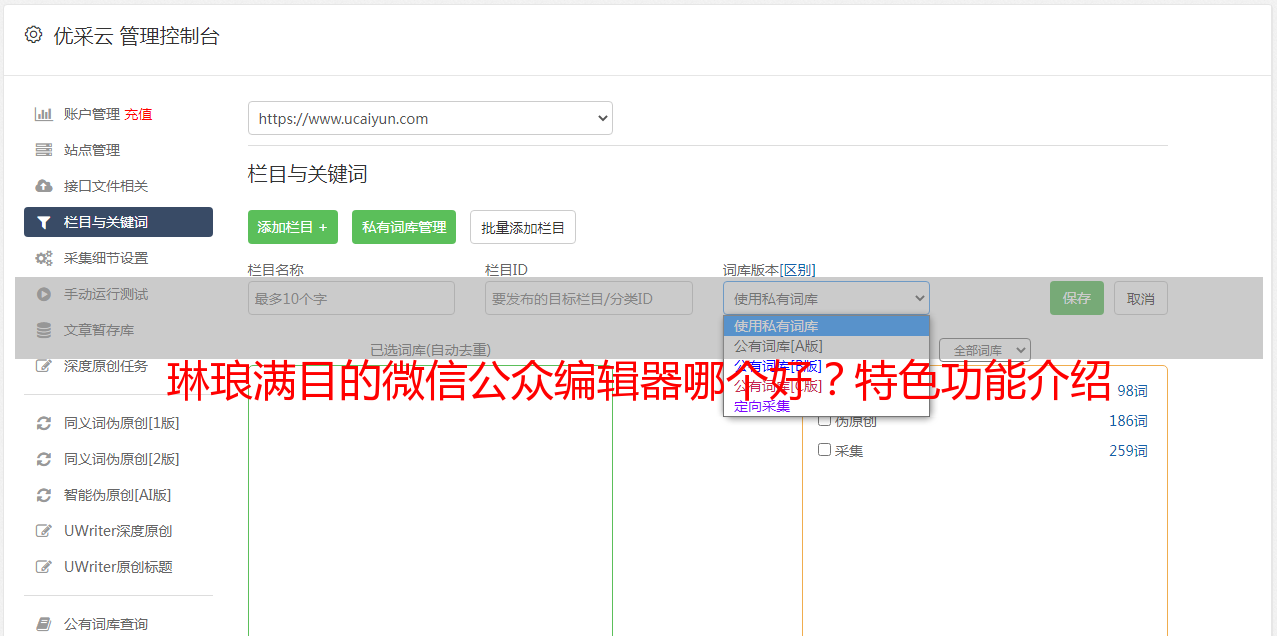Click the refresh icon for 同义词伪原创[1版]

(43, 423)
